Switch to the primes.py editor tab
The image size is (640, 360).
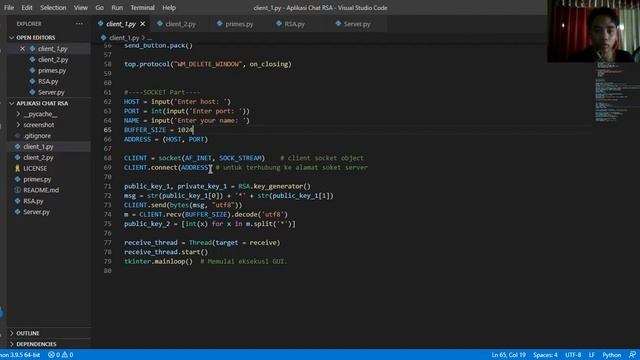pos(239,24)
